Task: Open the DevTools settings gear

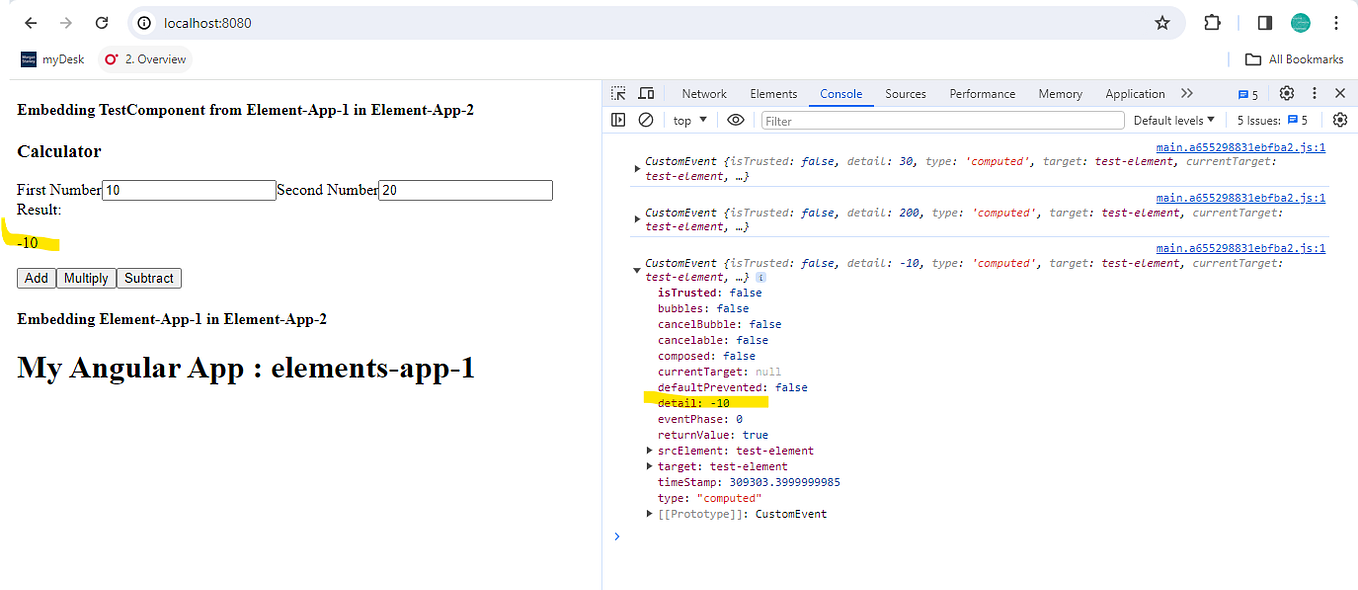Action: pyautogui.click(x=1288, y=93)
